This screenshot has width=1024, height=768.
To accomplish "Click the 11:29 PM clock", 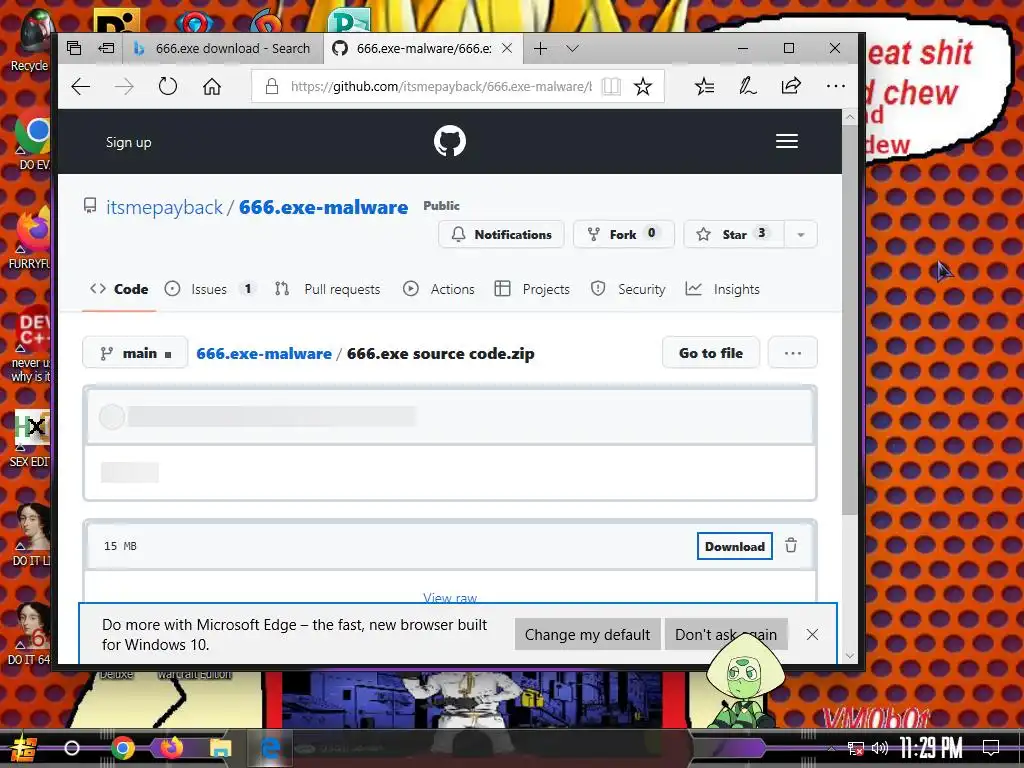I will (931, 748).
